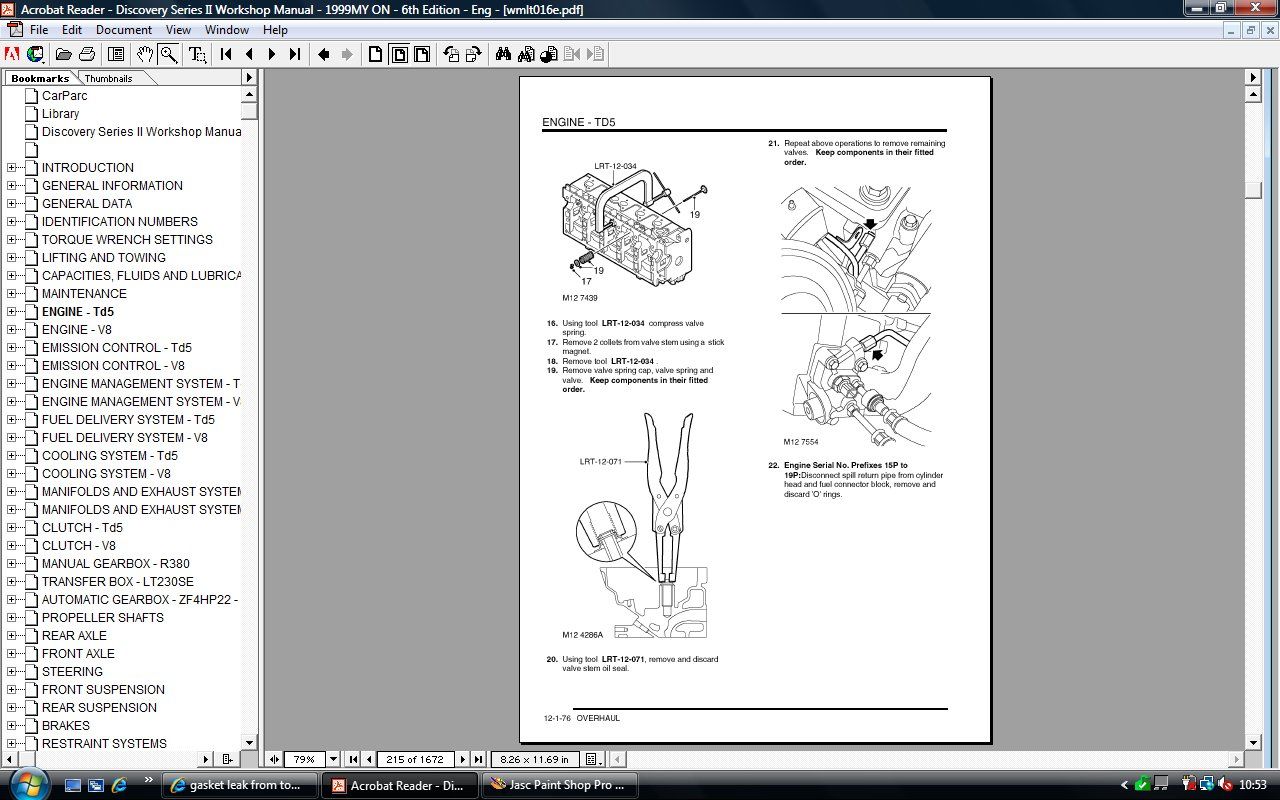Viewport: 1280px width, 800px height.
Task: Open Search binoculars-with-pages icon
Action: coord(526,54)
